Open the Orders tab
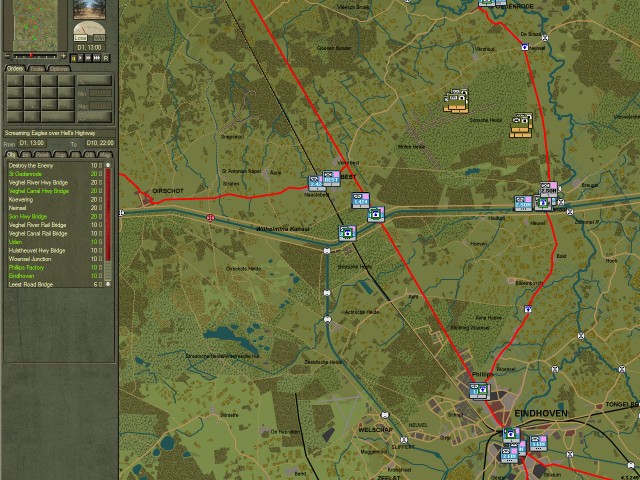Screen dimensions: 640x480 pos(16,69)
